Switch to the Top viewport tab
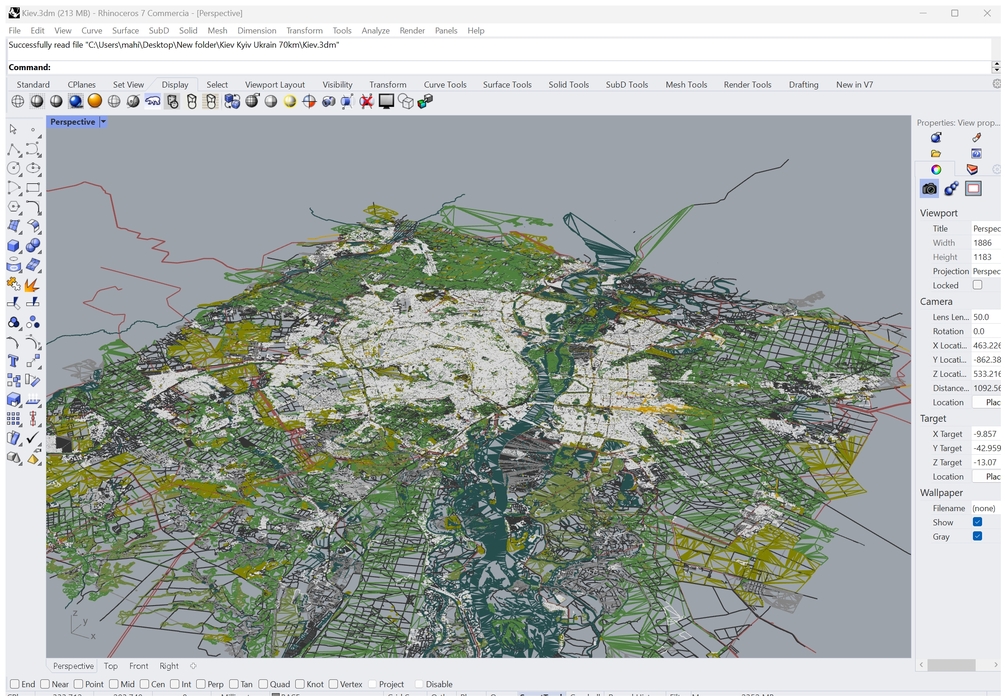This screenshot has height=700, width=1005. [110, 666]
